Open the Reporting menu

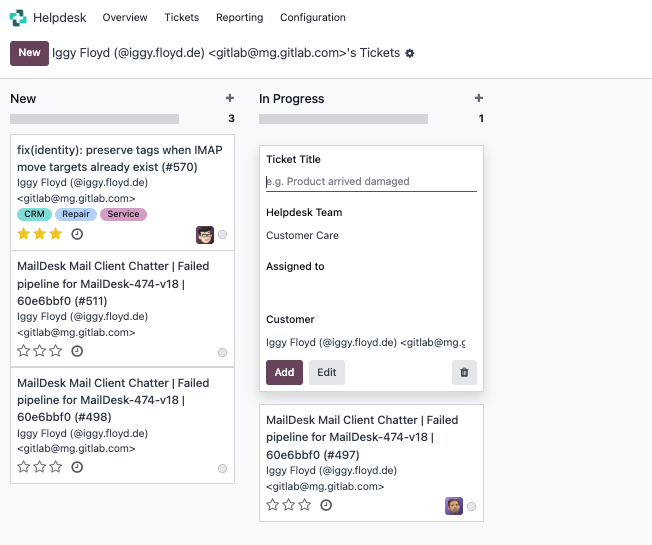click(x=240, y=17)
